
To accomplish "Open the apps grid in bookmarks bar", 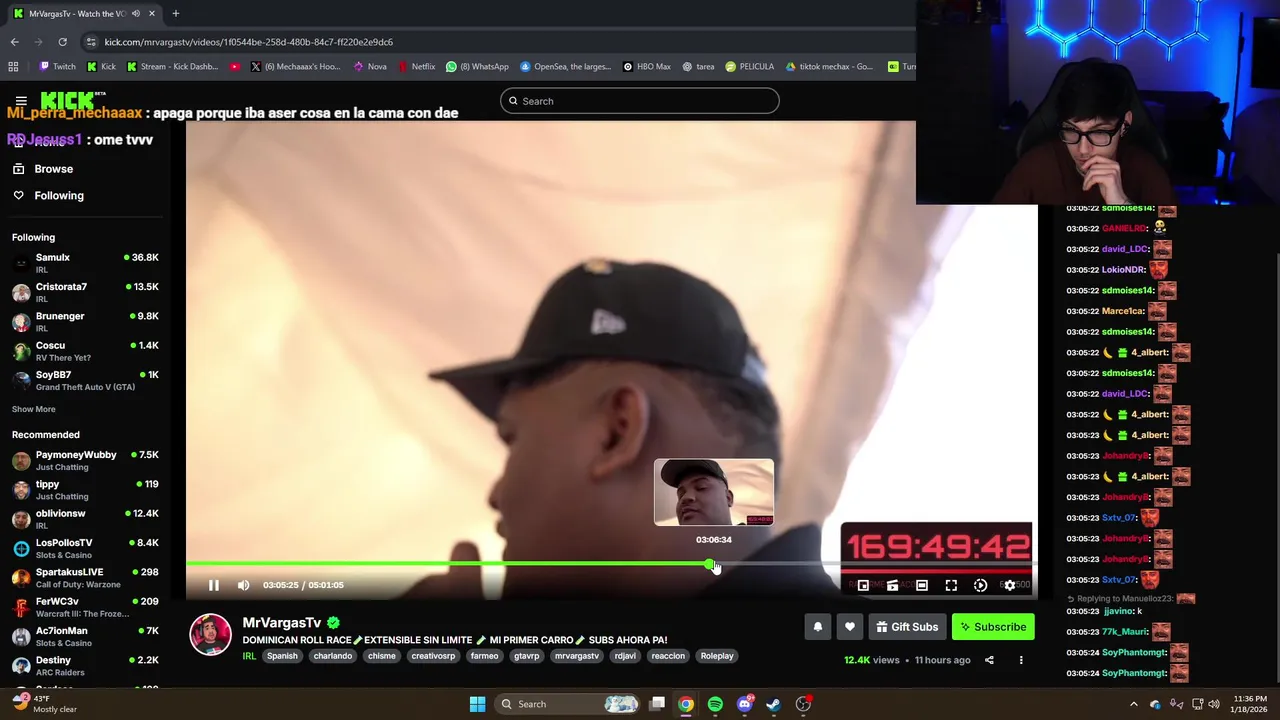I will click(13, 67).
